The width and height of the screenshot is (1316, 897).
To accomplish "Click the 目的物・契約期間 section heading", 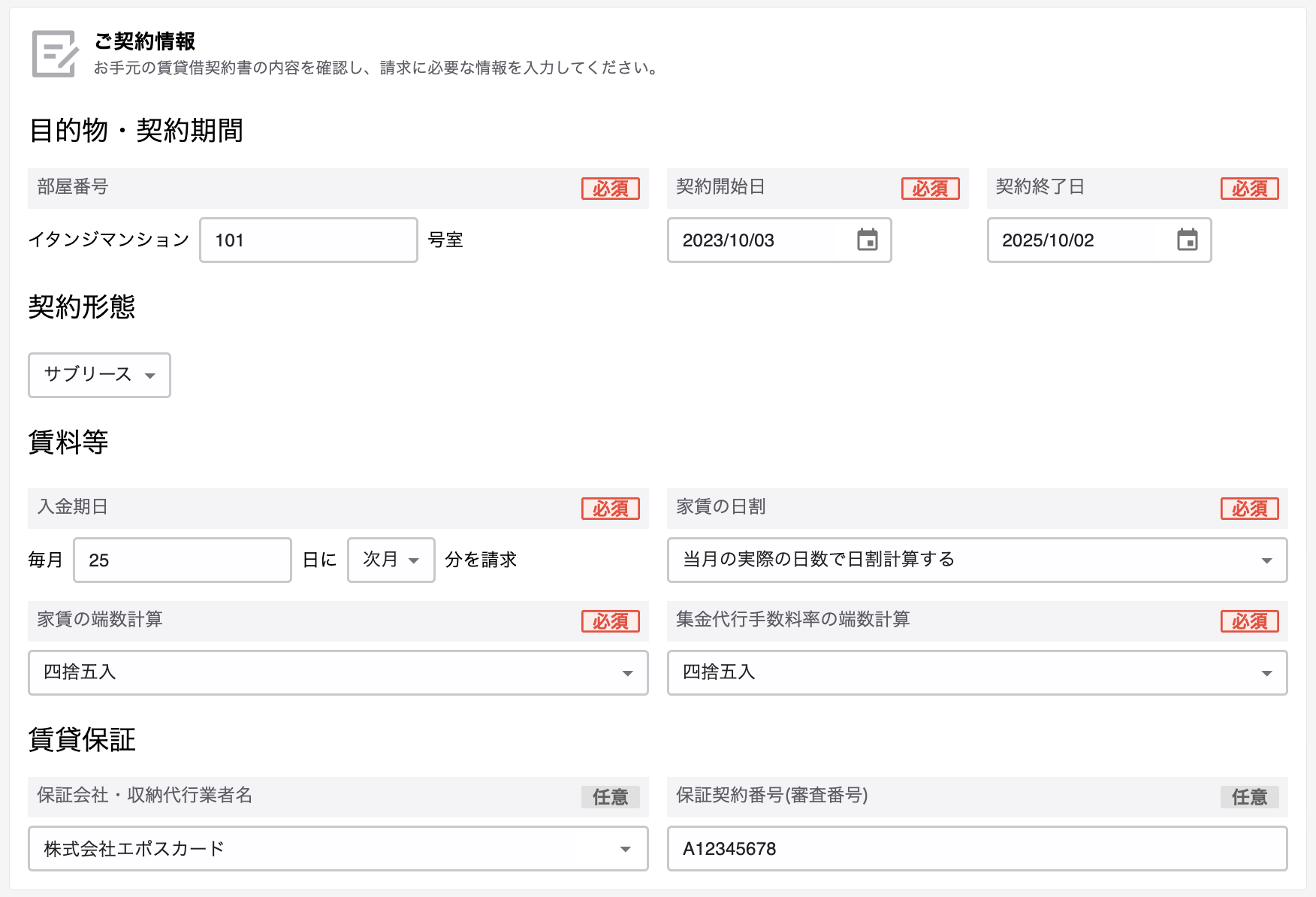I will point(136,131).
